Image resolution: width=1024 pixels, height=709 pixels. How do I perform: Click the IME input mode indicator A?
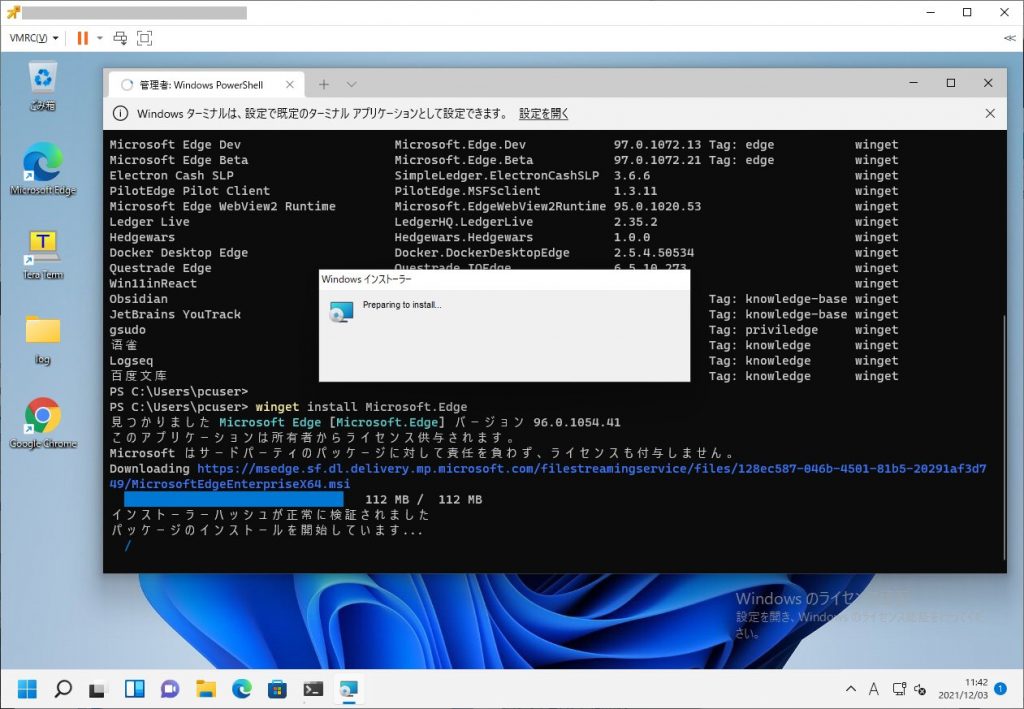[873, 689]
